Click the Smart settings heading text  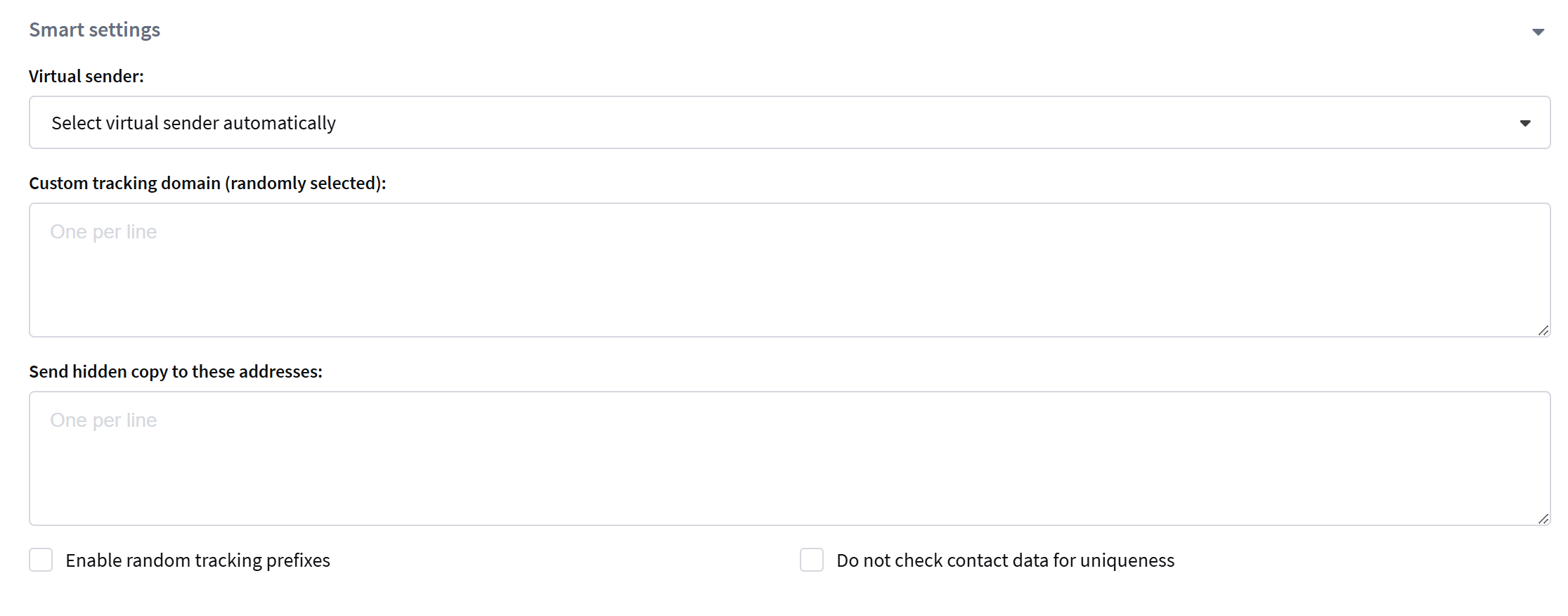click(x=94, y=30)
